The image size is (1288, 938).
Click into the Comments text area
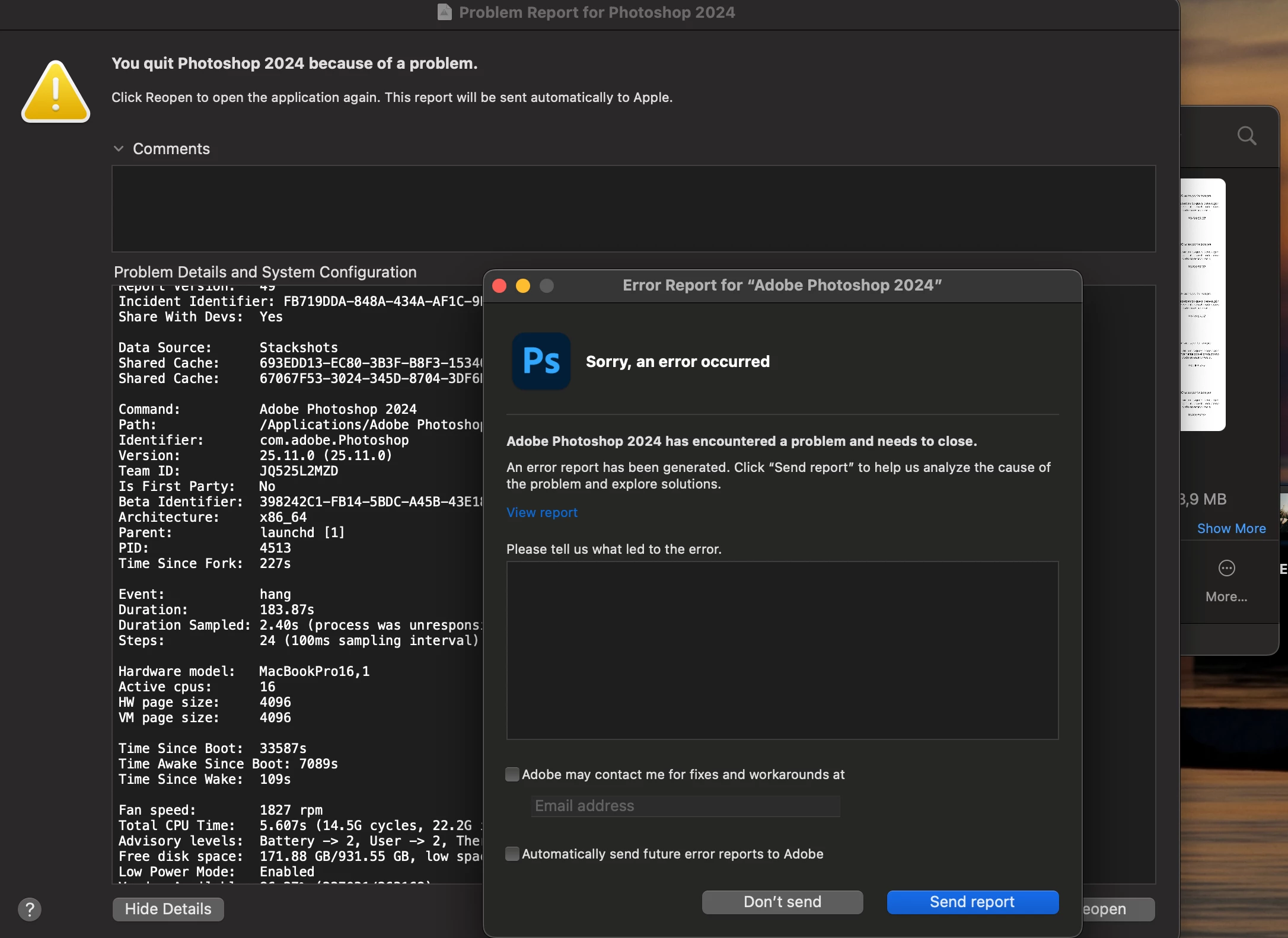coord(633,209)
